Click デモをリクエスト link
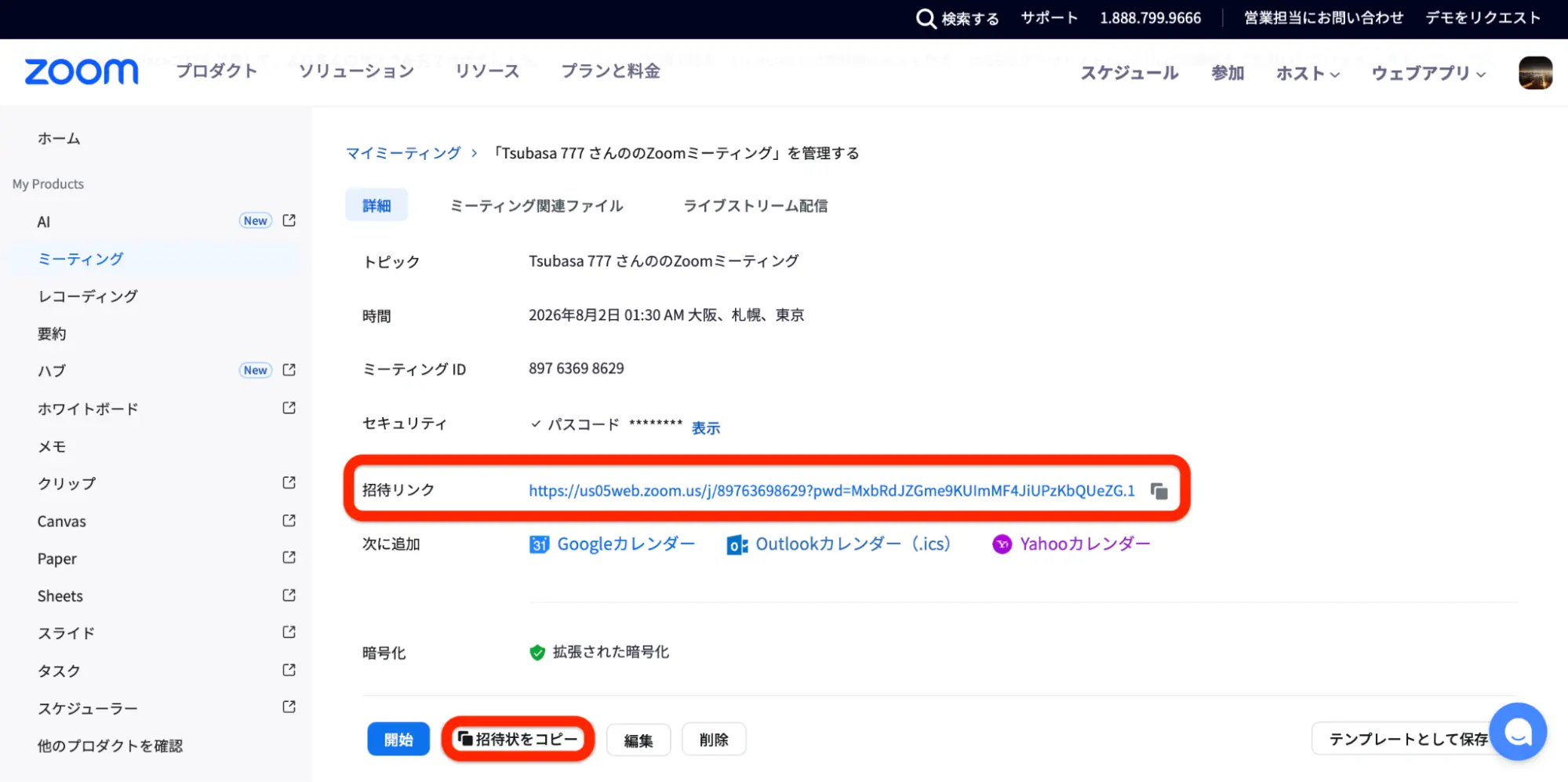The image size is (1568, 782). tap(1483, 18)
